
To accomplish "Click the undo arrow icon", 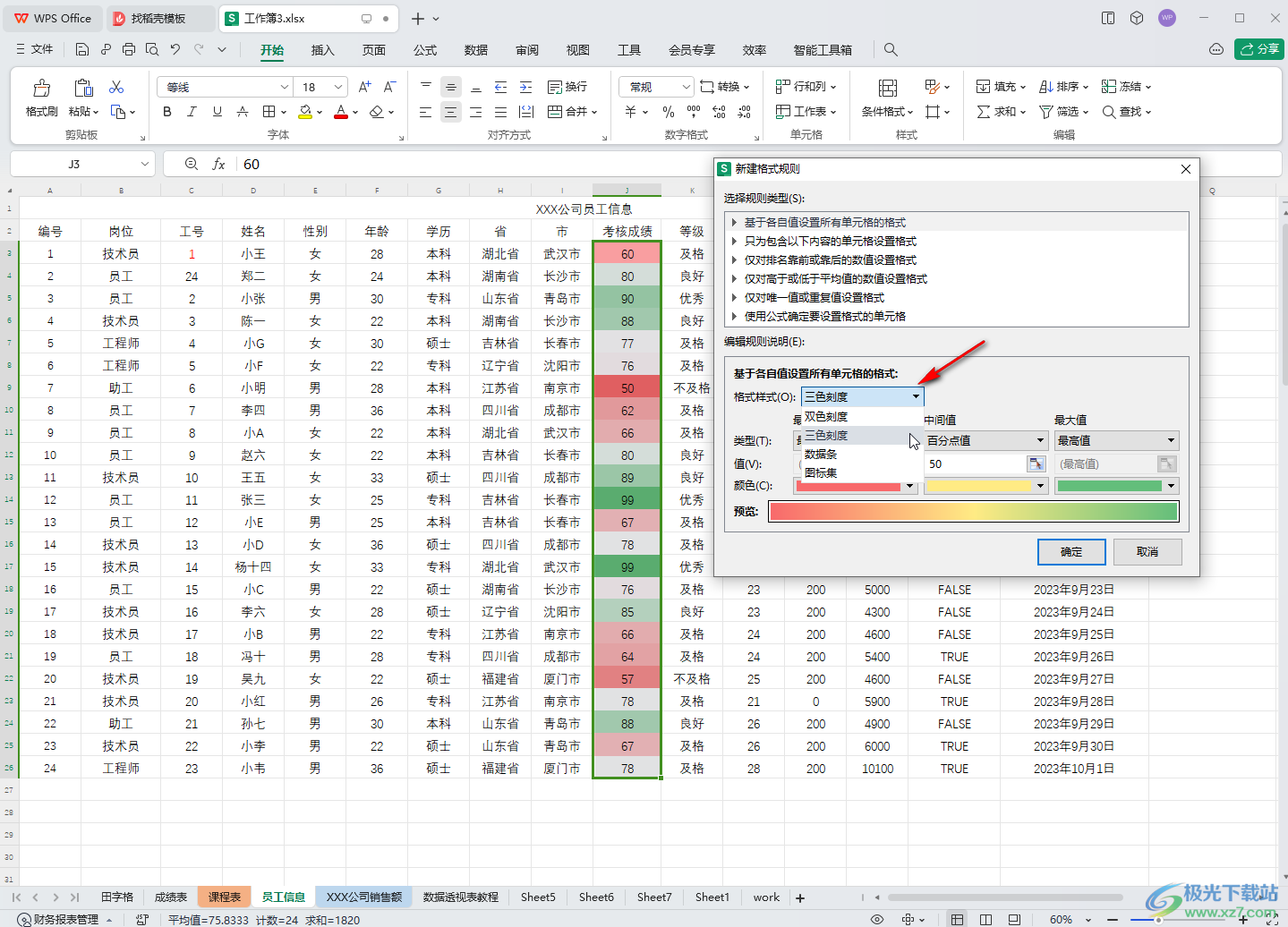I will click(175, 49).
